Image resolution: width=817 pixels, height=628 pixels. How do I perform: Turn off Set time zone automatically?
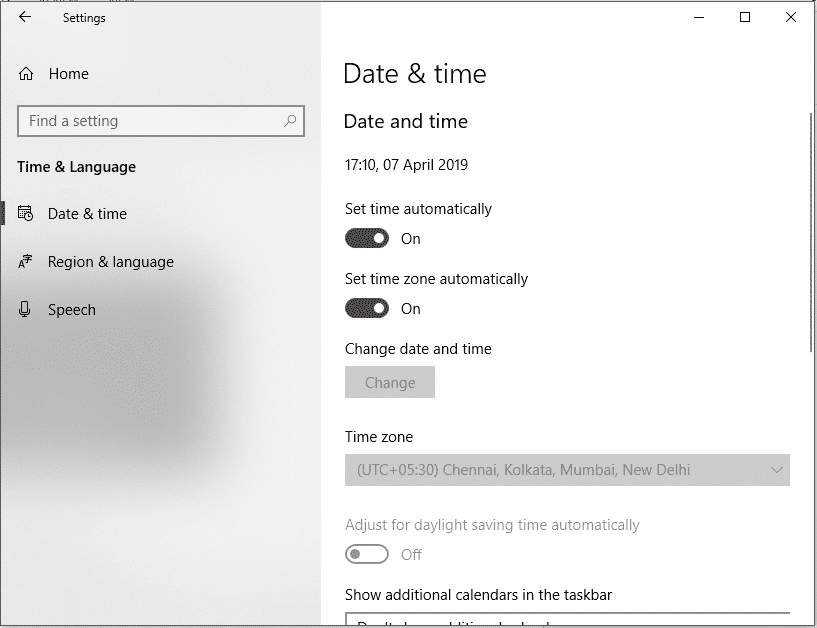pyautogui.click(x=366, y=308)
